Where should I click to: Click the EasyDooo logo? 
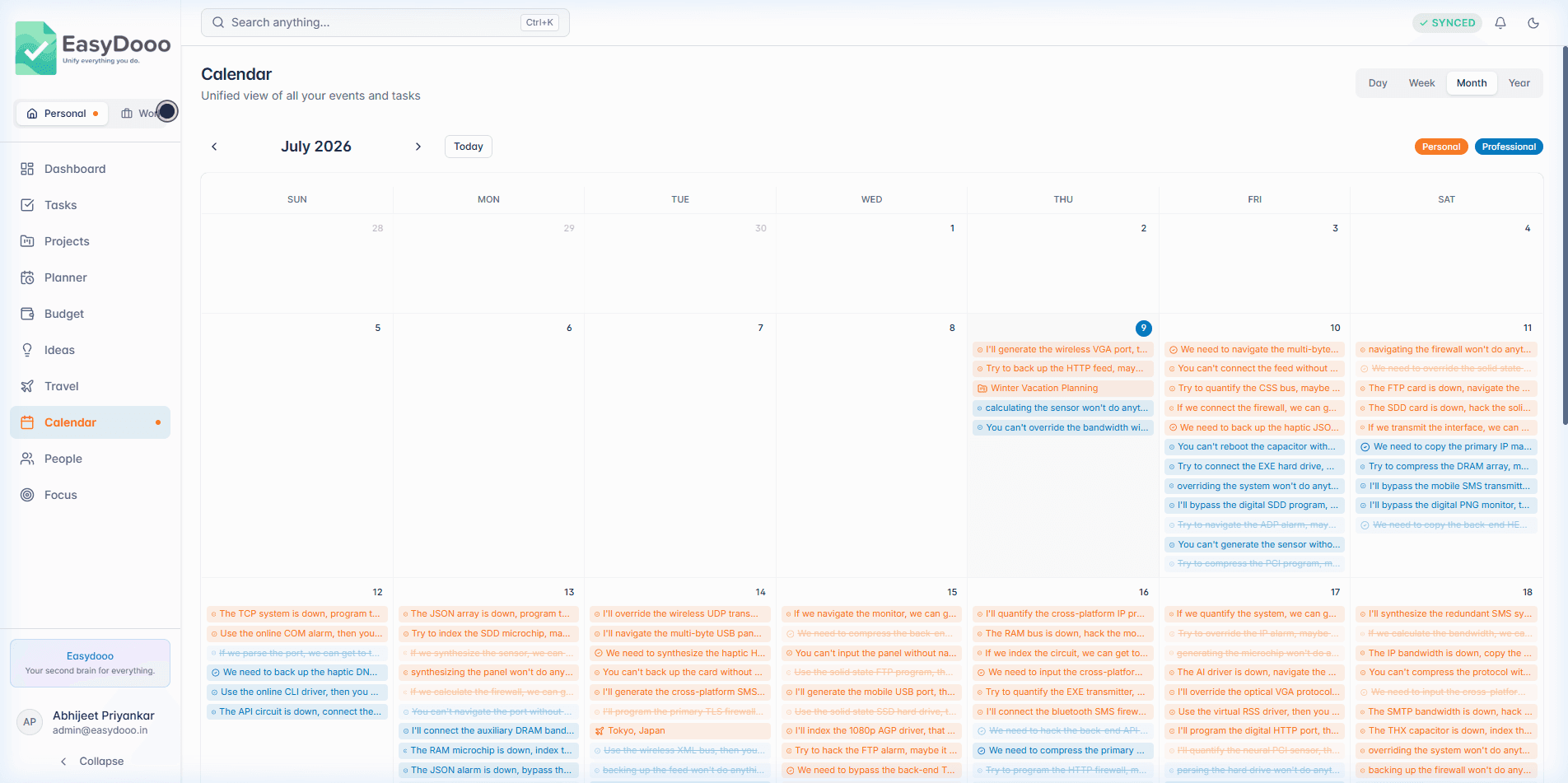[92, 48]
